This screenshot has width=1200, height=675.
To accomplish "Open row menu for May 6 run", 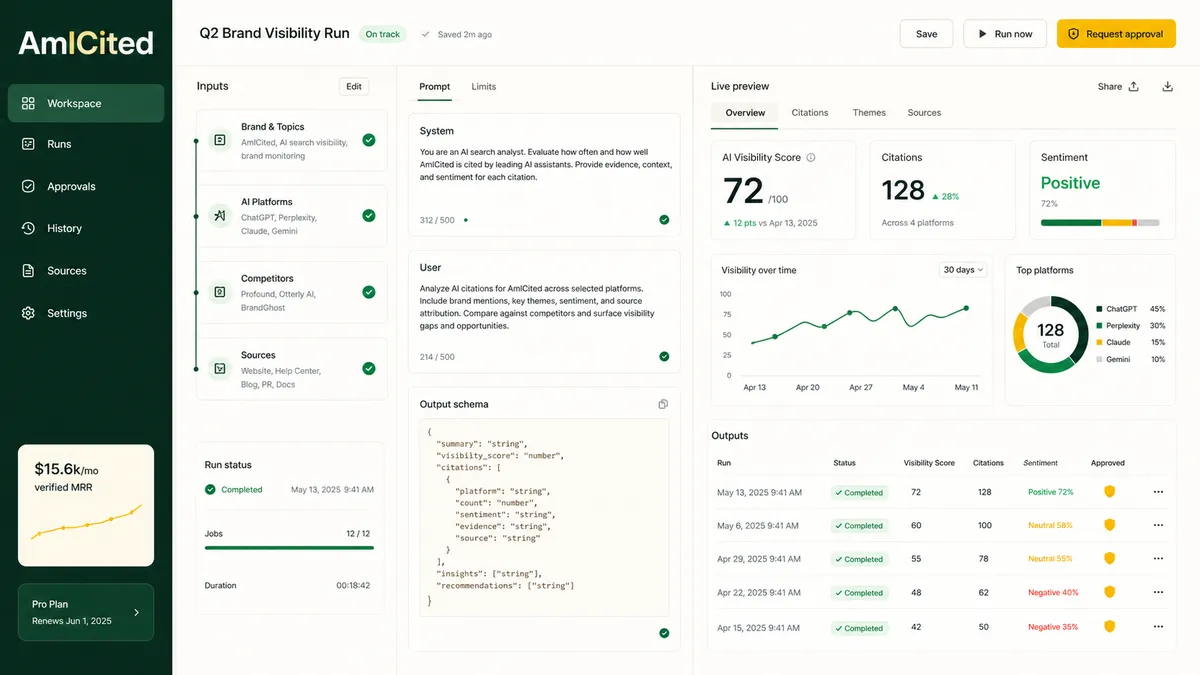I will [1158, 525].
